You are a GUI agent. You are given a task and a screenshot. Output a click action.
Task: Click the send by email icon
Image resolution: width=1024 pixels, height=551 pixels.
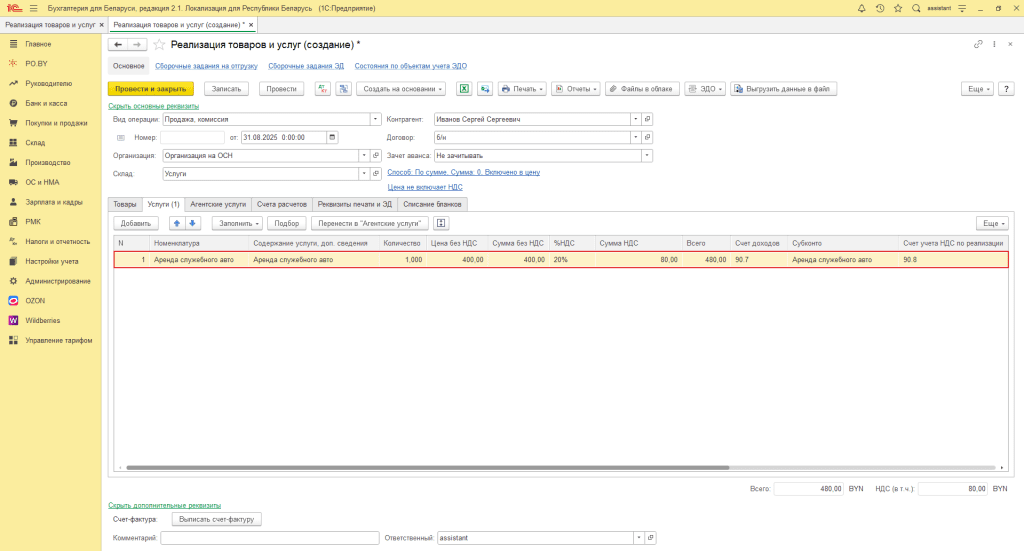[485, 89]
